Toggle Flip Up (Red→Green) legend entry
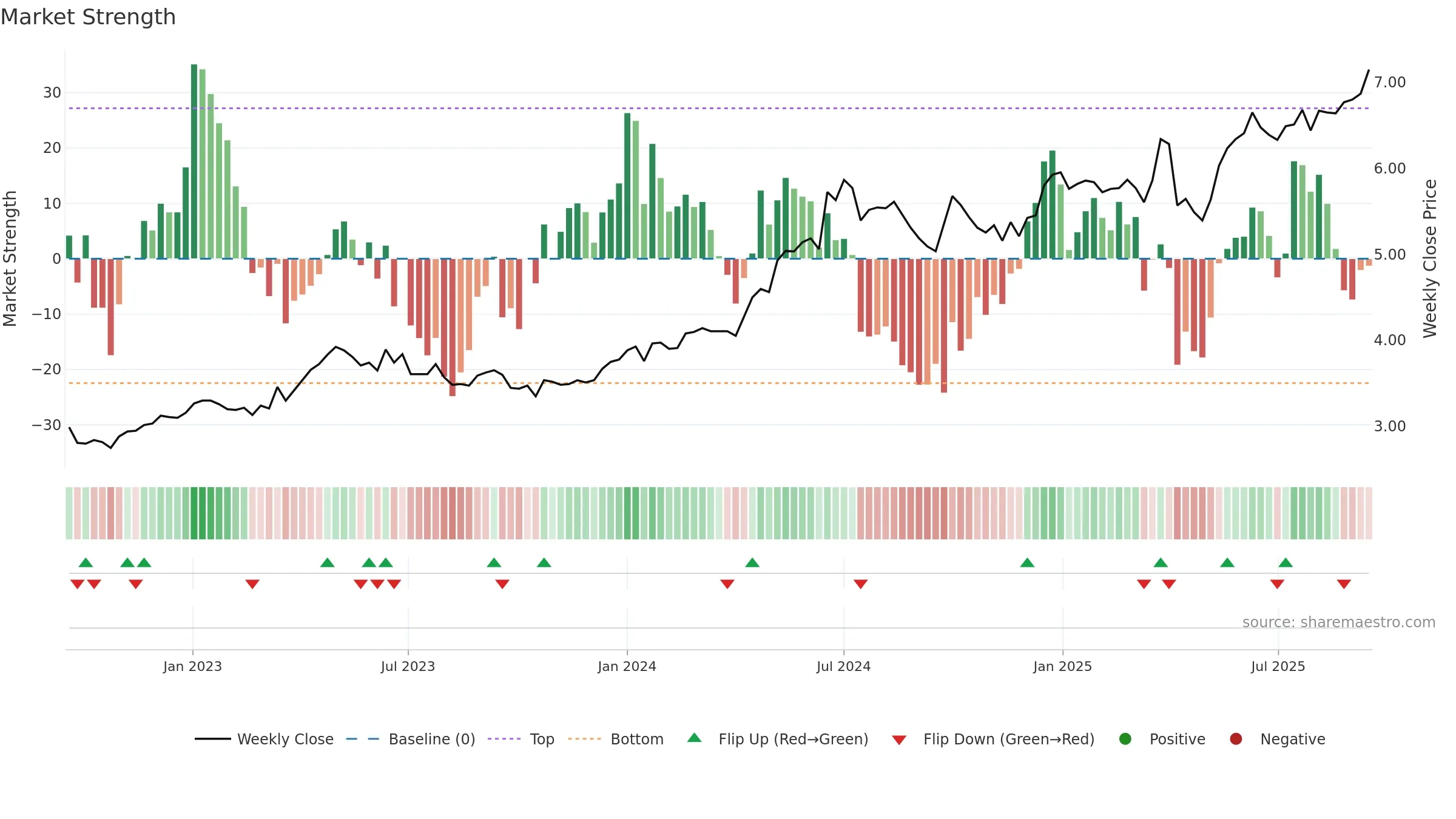The width and height of the screenshot is (1456, 819). click(778, 739)
